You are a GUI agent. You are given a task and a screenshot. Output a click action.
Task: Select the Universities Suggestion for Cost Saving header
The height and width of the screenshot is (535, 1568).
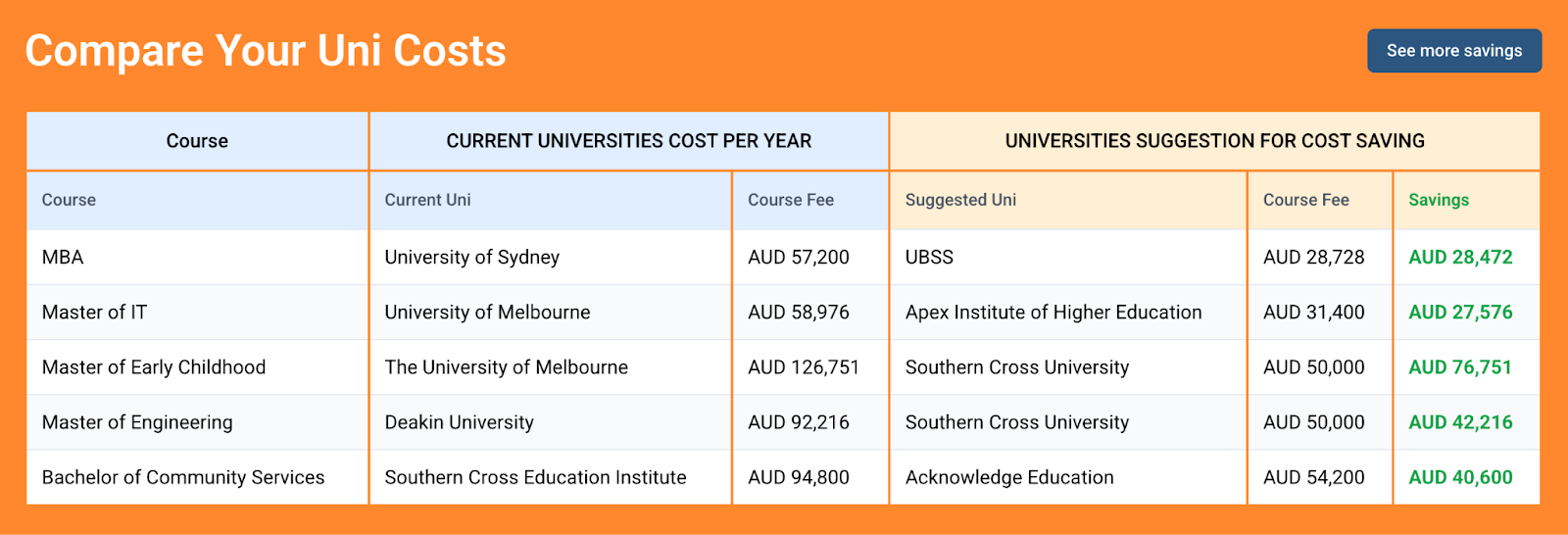click(1214, 141)
